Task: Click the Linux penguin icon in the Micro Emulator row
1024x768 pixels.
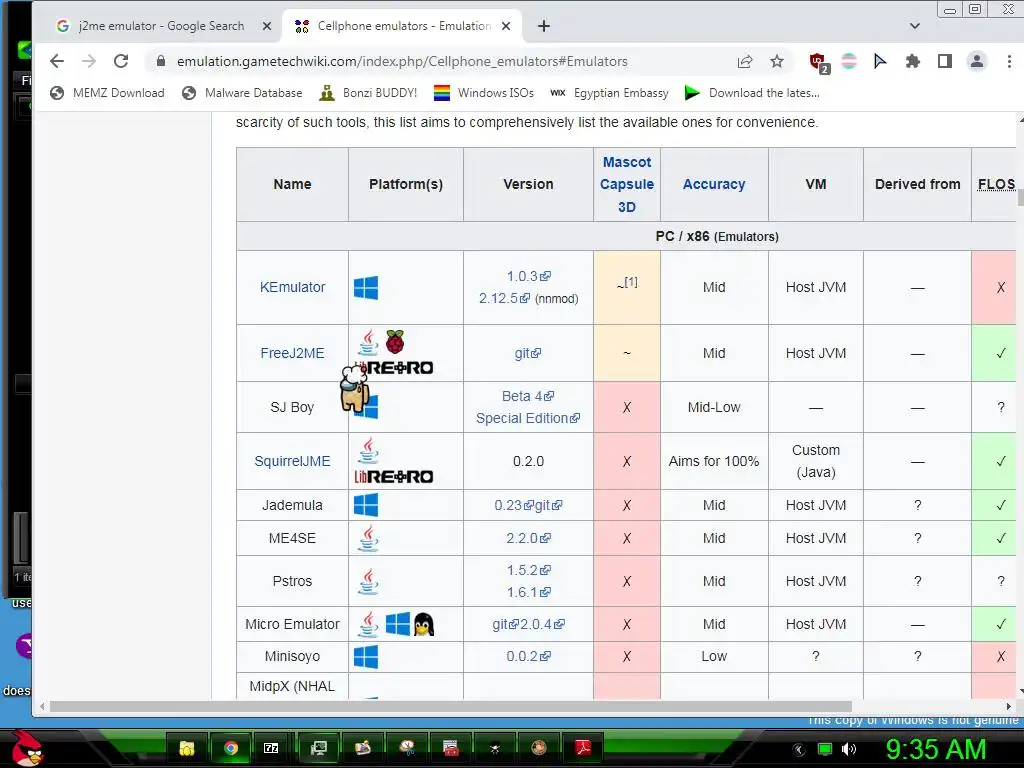Action: [424, 624]
